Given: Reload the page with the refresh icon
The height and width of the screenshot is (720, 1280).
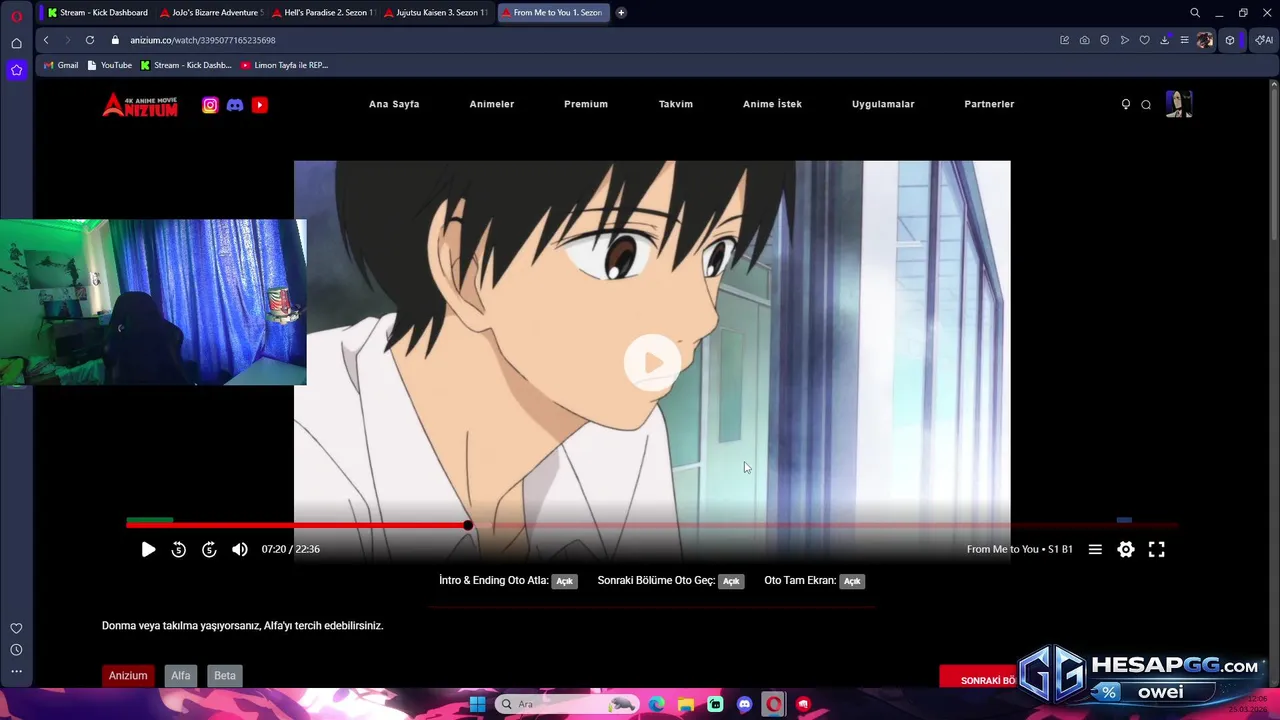Looking at the screenshot, I should [x=90, y=40].
